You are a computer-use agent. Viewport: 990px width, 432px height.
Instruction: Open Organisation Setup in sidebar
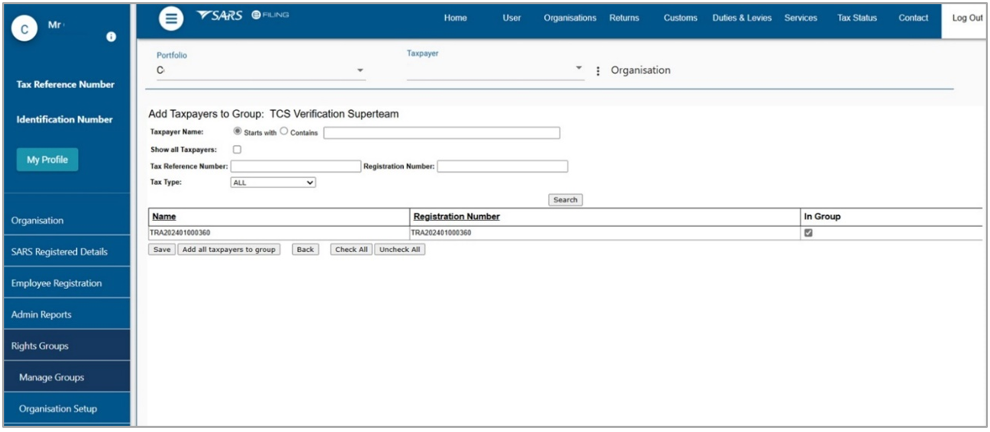click(67, 409)
